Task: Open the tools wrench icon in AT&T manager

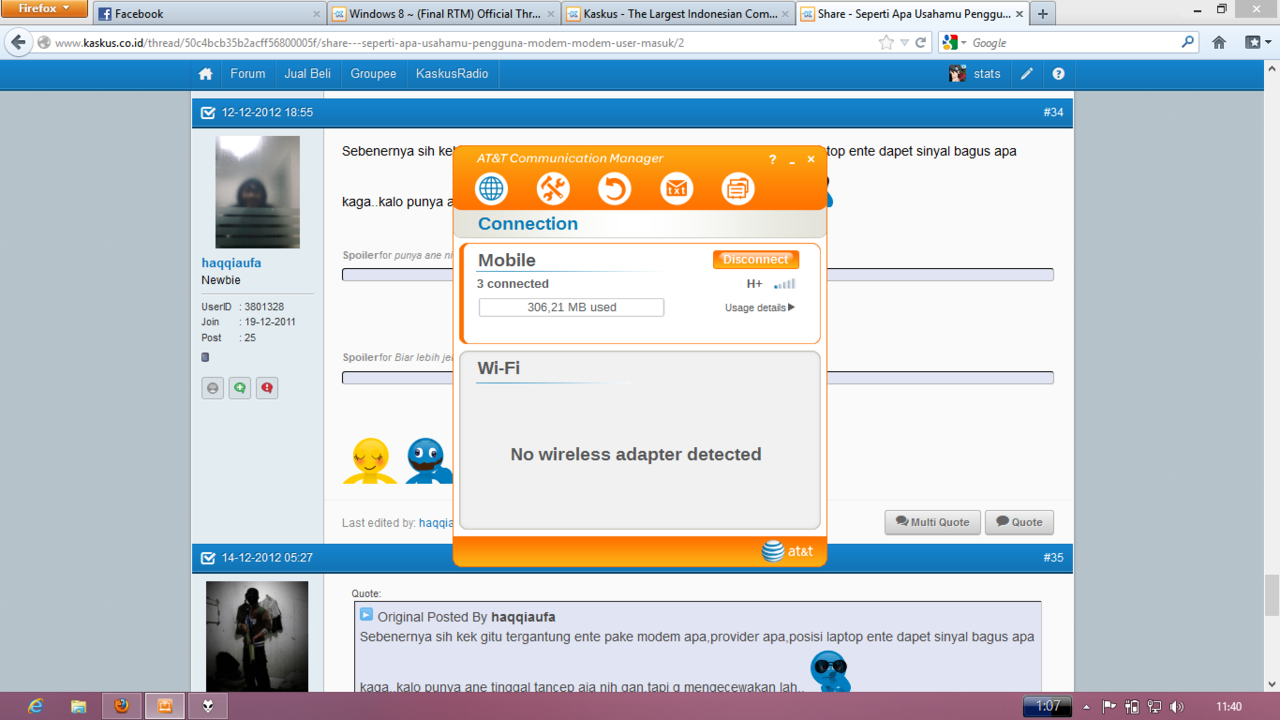Action: 553,188
